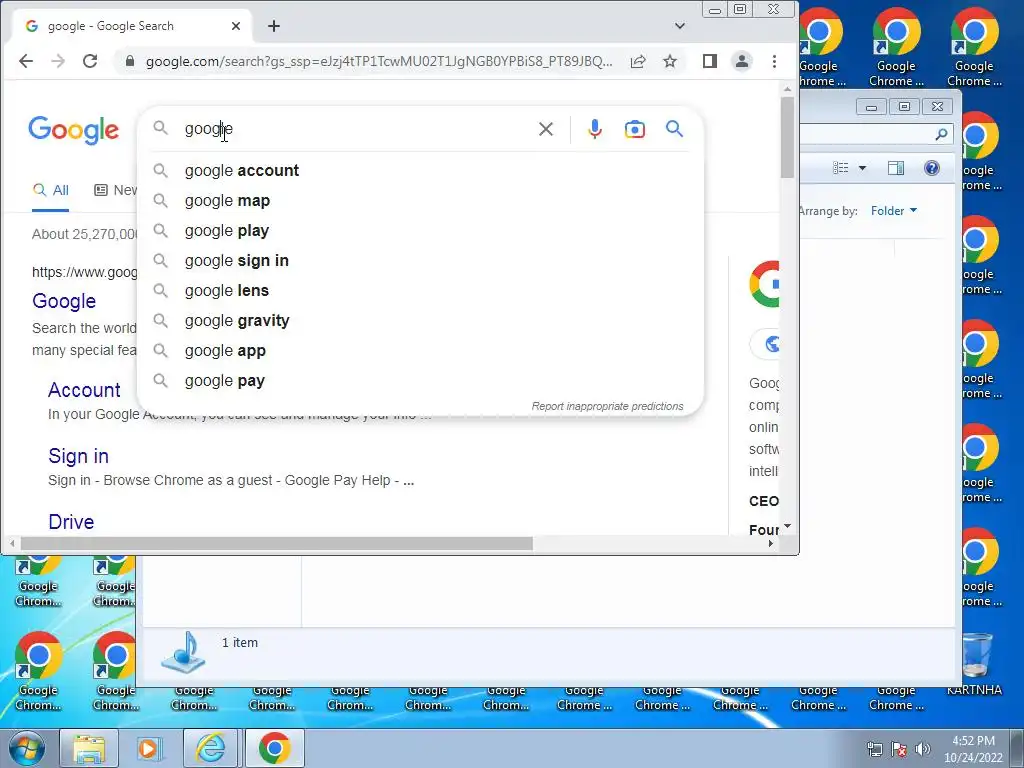Screen dimensions: 1024x768
Task: Click the volume speaker tray icon
Action: 923,749
